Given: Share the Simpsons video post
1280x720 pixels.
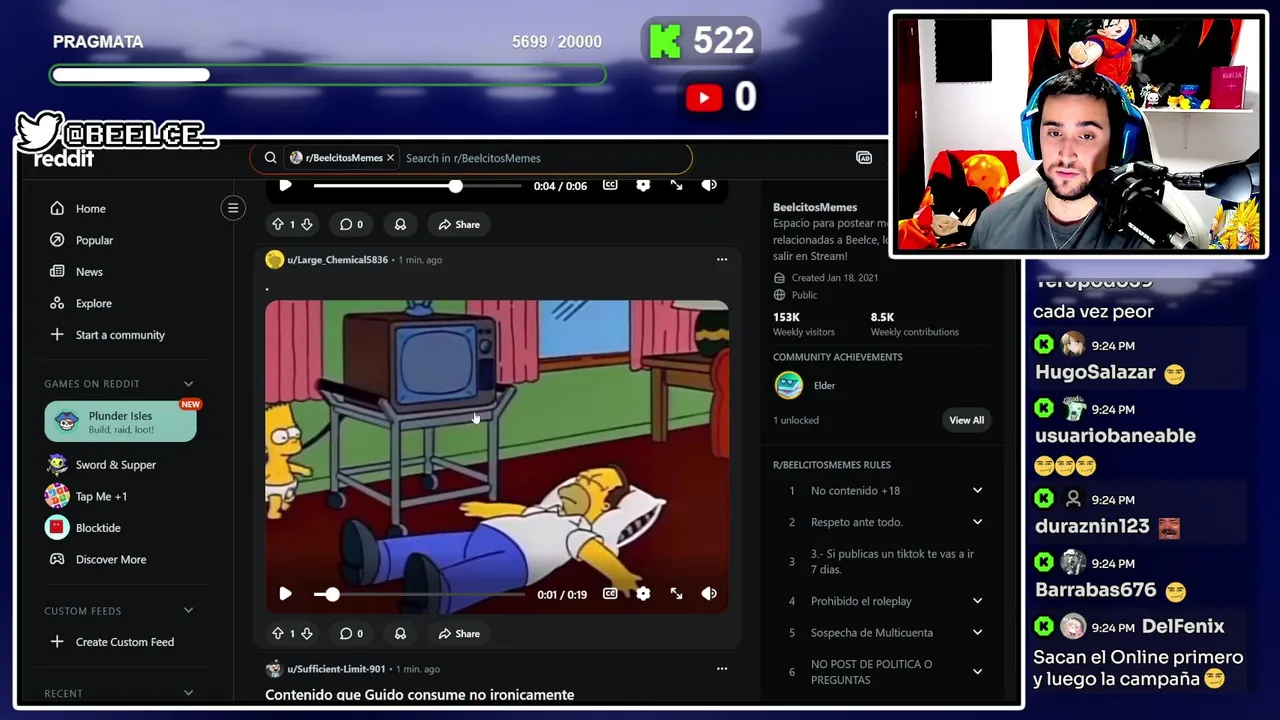Looking at the screenshot, I should 459,634.
